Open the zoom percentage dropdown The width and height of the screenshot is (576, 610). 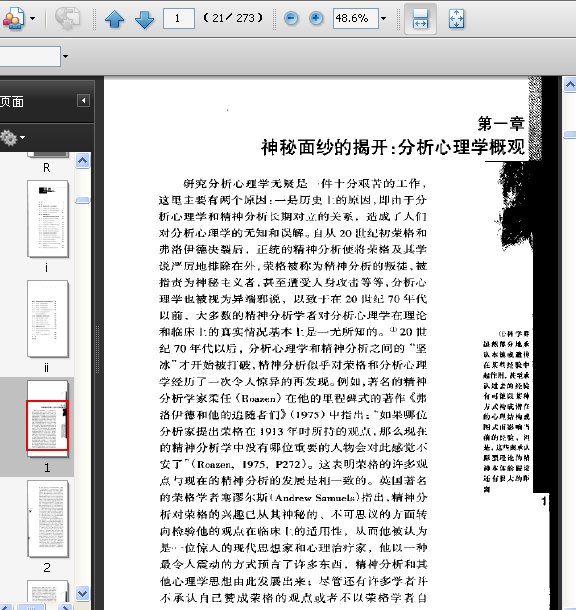click(x=384, y=18)
